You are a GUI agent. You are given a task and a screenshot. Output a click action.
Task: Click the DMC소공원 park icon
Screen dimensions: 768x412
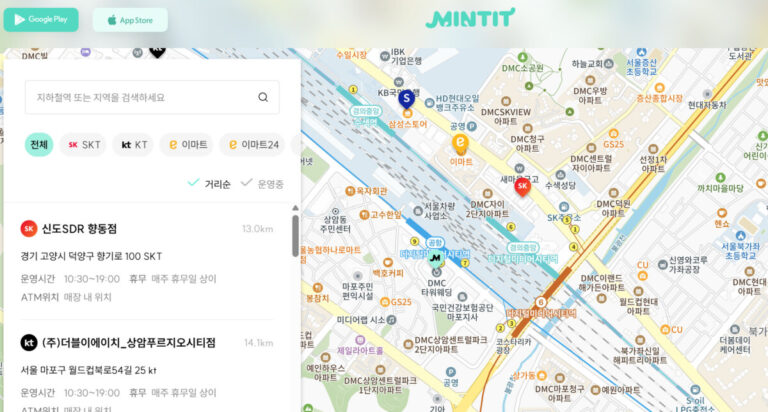click(x=523, y=57)
